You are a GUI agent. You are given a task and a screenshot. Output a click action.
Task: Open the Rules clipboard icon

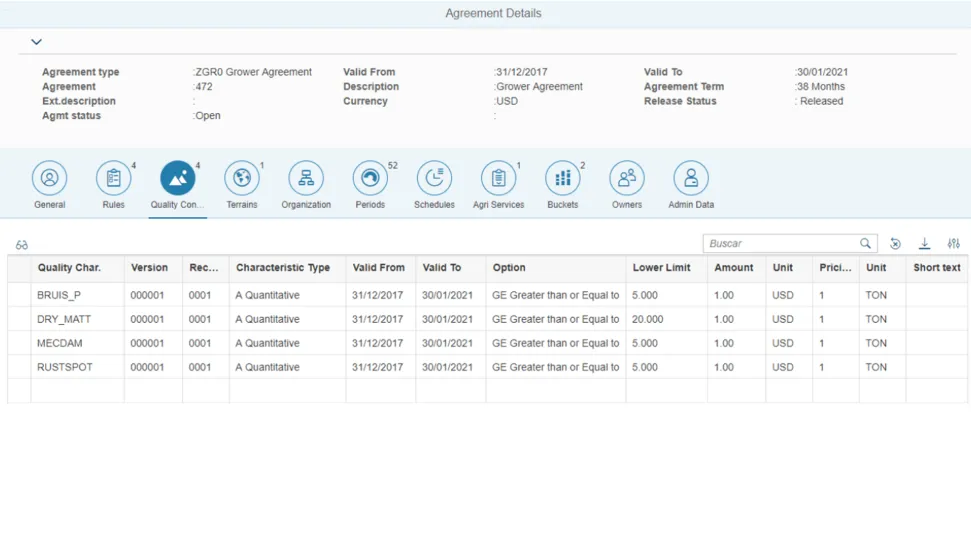coord(113,179)
